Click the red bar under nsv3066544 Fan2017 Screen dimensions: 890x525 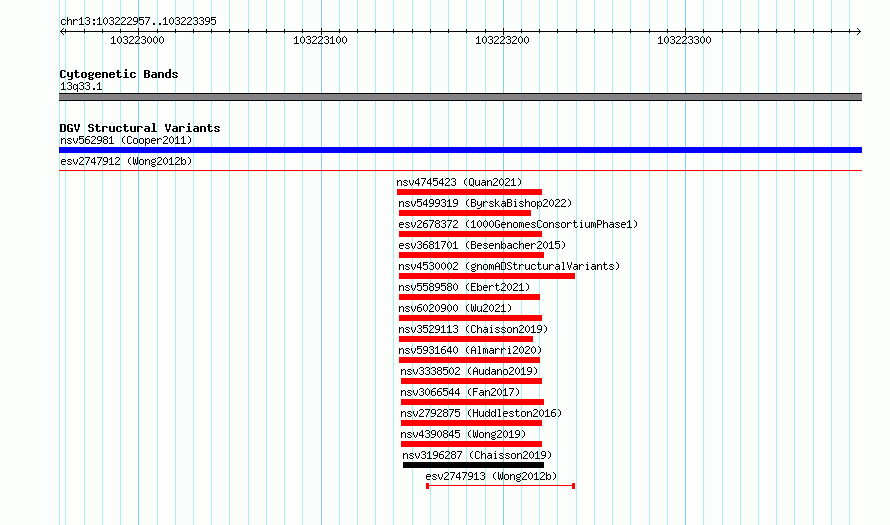pyautogui.click(x=472, y=402)
